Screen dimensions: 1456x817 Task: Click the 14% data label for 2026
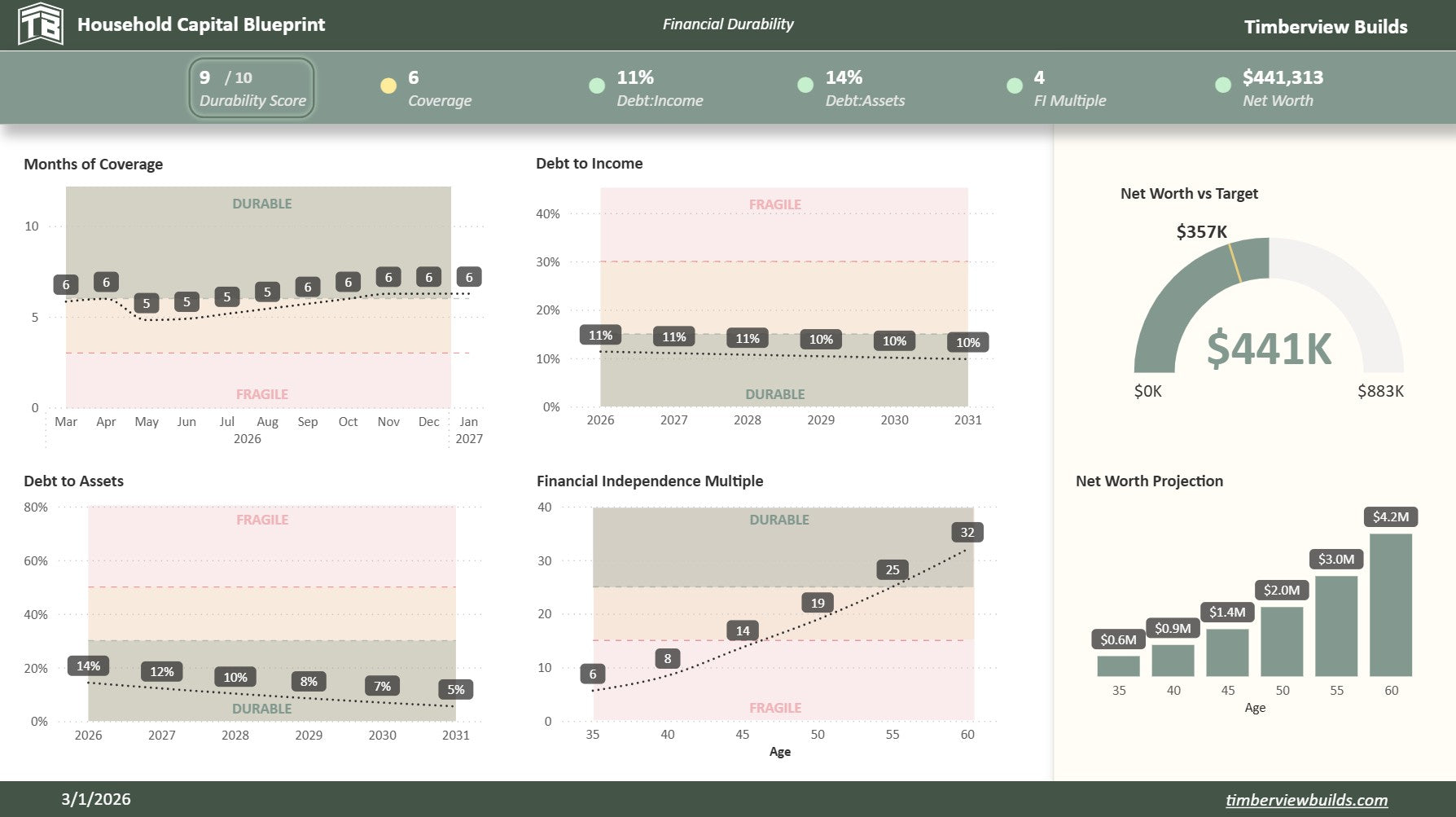(88, 666)
